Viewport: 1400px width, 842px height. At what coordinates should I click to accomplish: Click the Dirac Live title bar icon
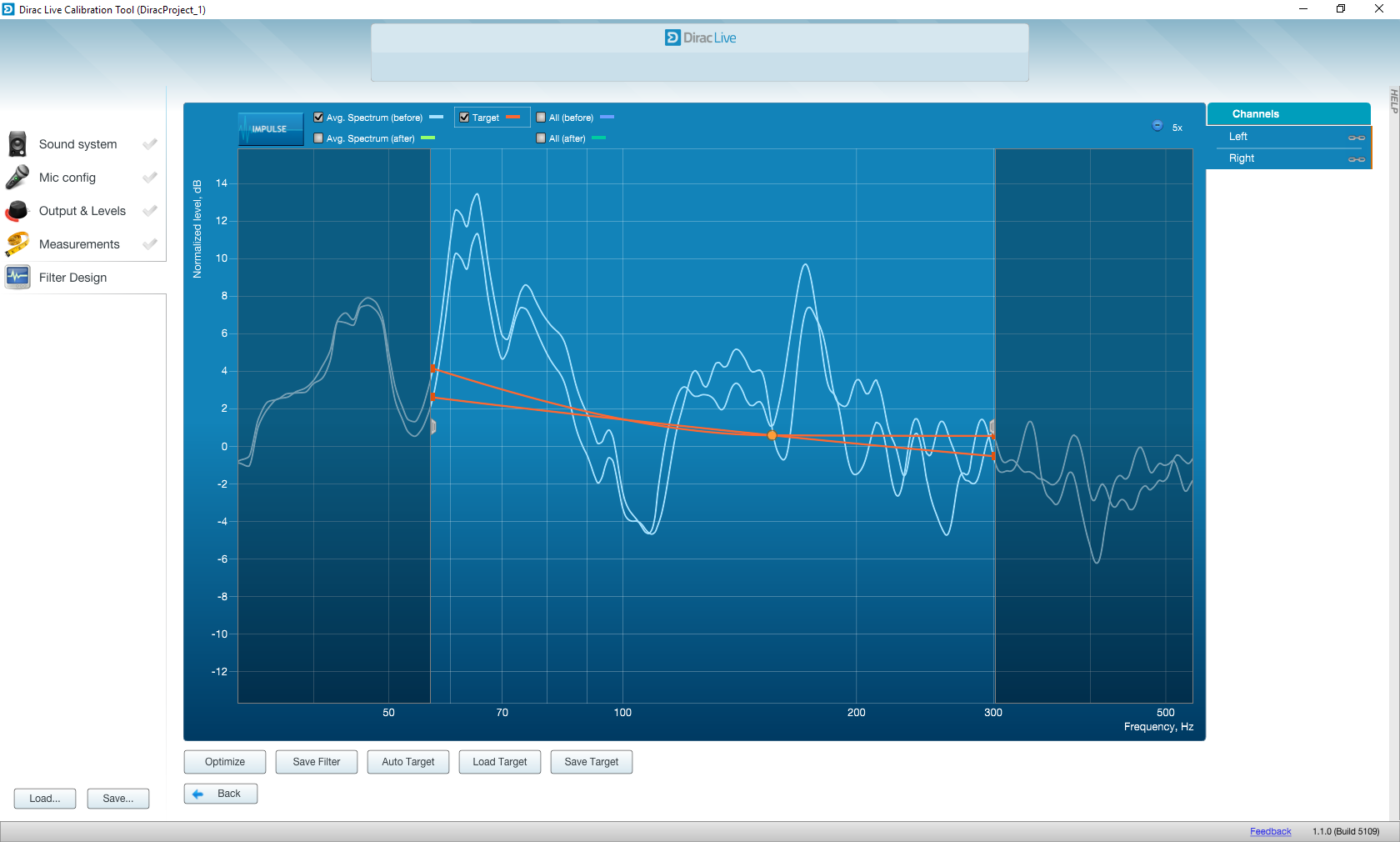coord(8,9)
